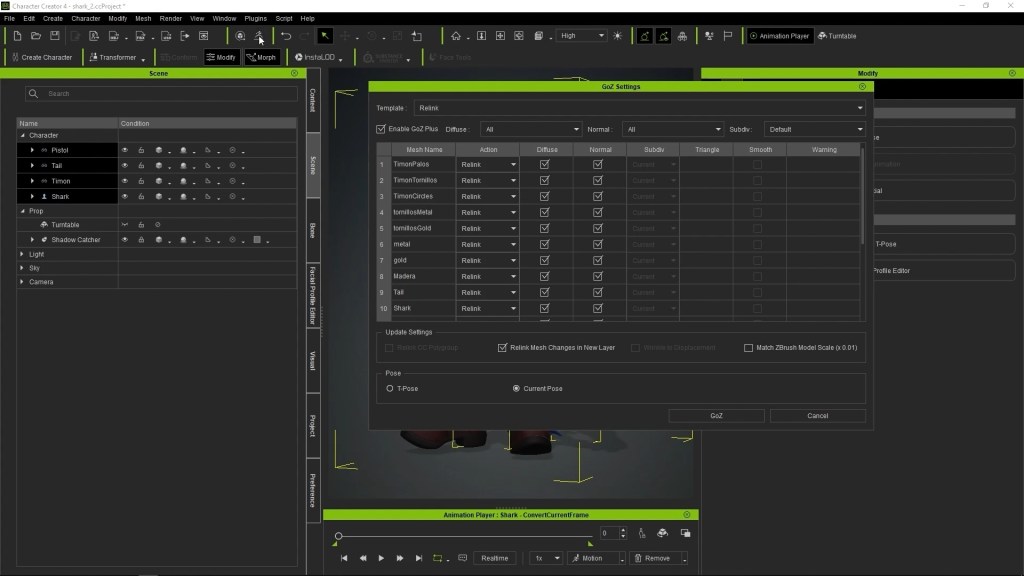The width and height of the screenshot is (1024, 576).
Task: Toggle visibility of Pistol
Action: (125, 150)
